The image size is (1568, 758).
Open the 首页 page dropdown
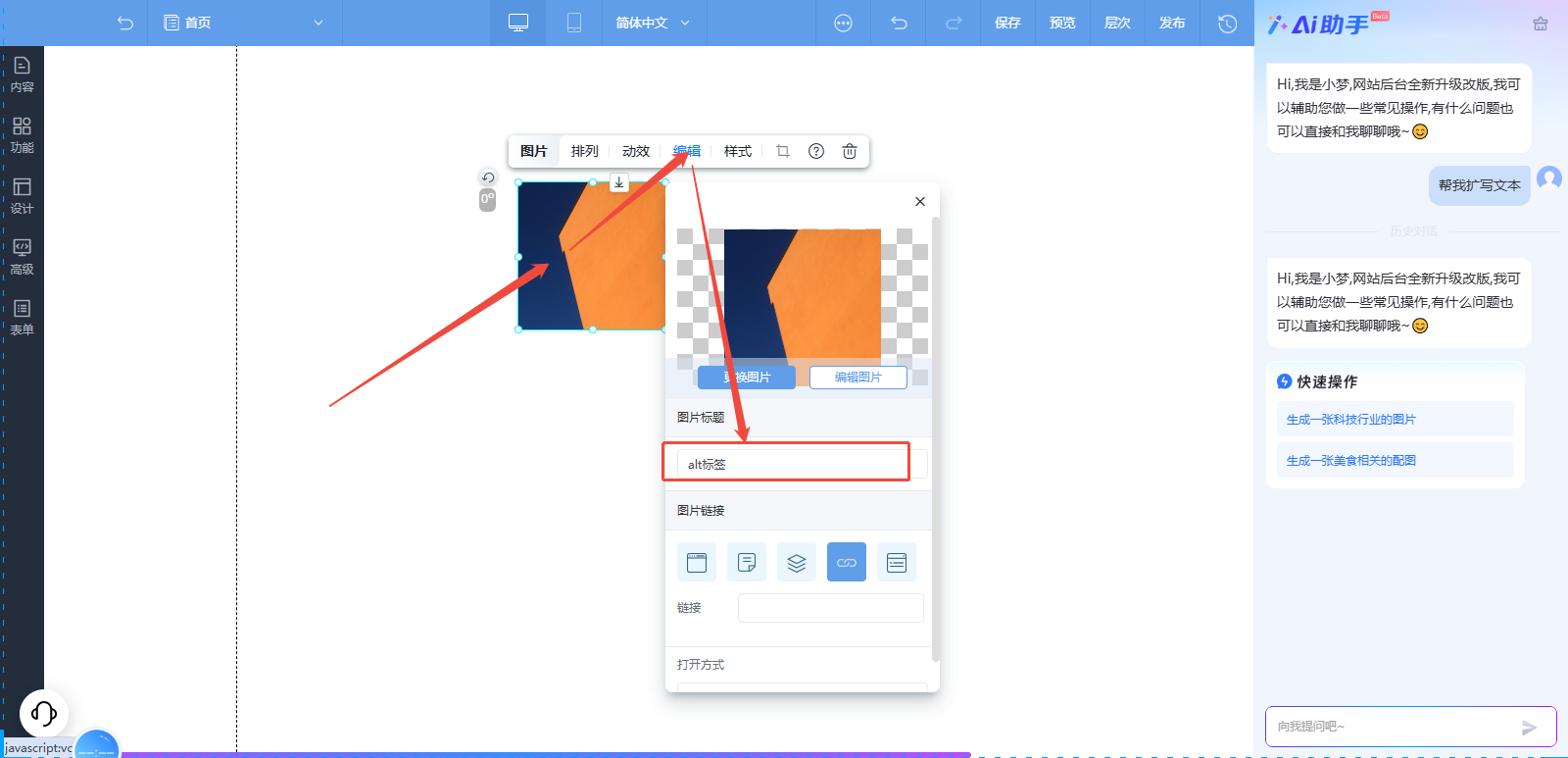tap(244, 23)
